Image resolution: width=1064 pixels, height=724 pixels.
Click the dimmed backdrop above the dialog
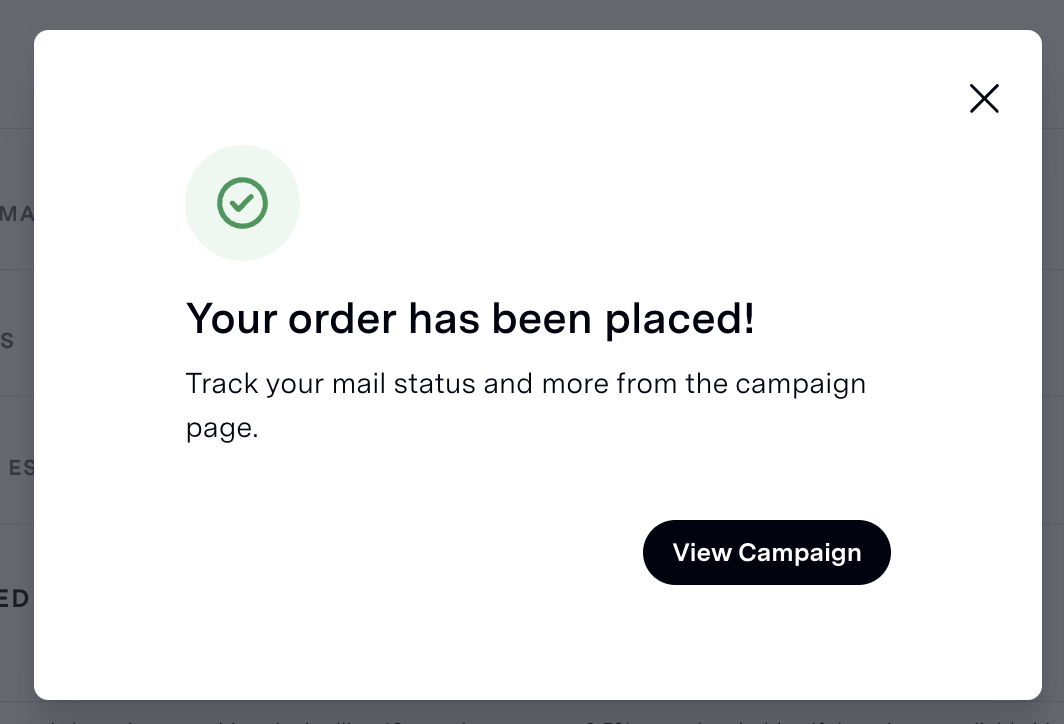[x=532, y=14]
